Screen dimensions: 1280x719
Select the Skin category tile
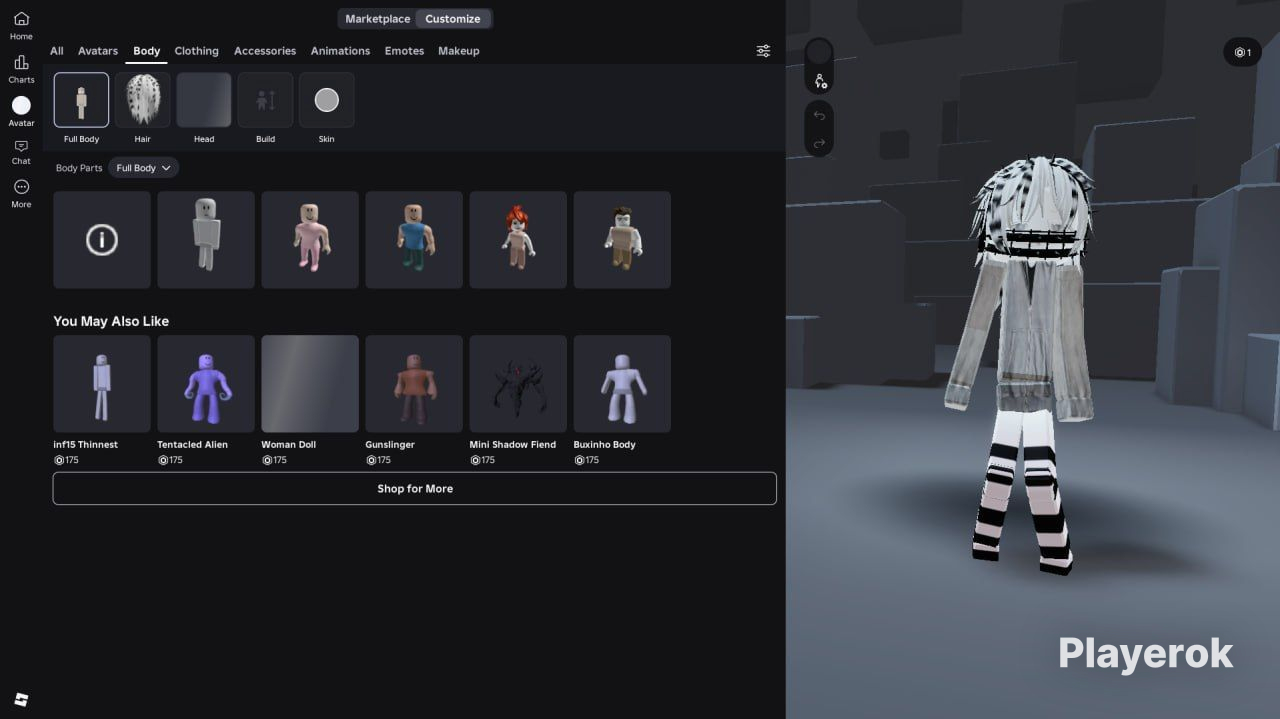coord(327,100)
